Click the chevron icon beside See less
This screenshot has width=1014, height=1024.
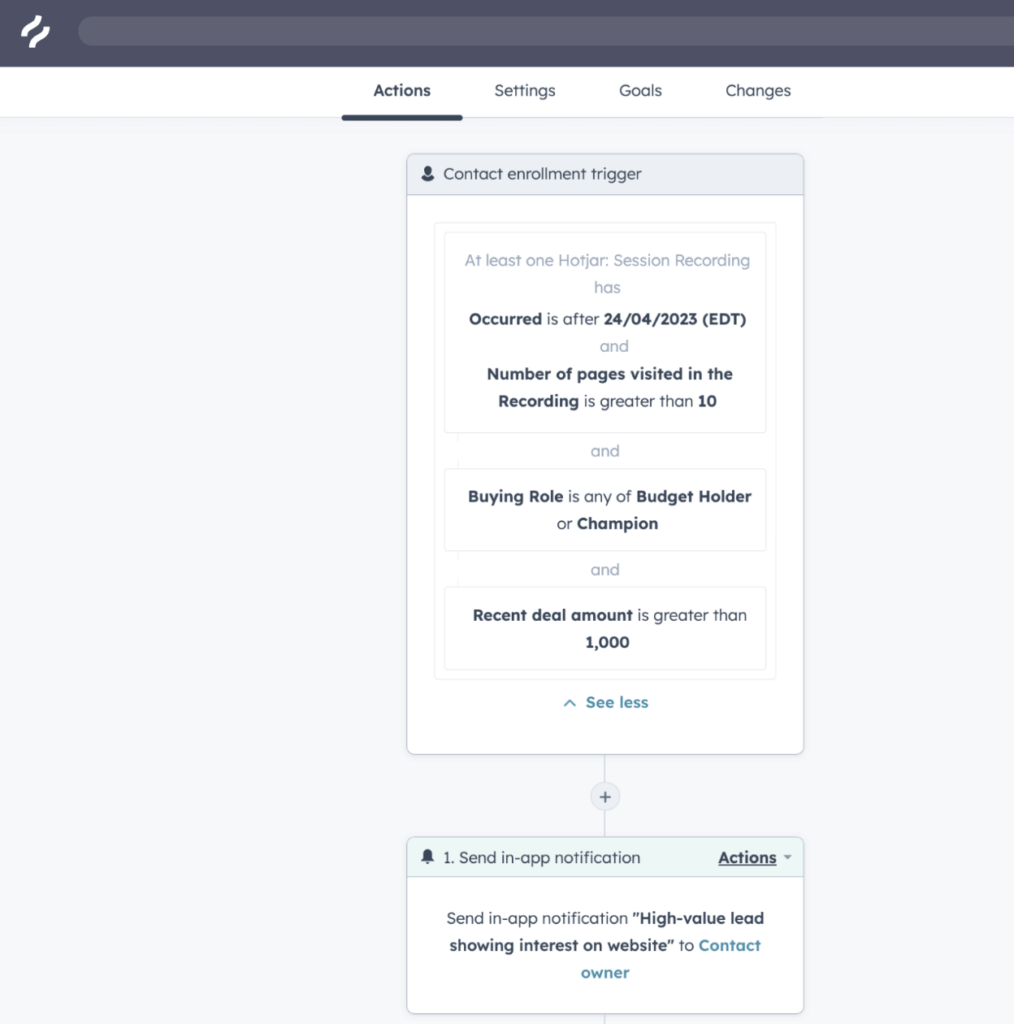tap(569, 702)
